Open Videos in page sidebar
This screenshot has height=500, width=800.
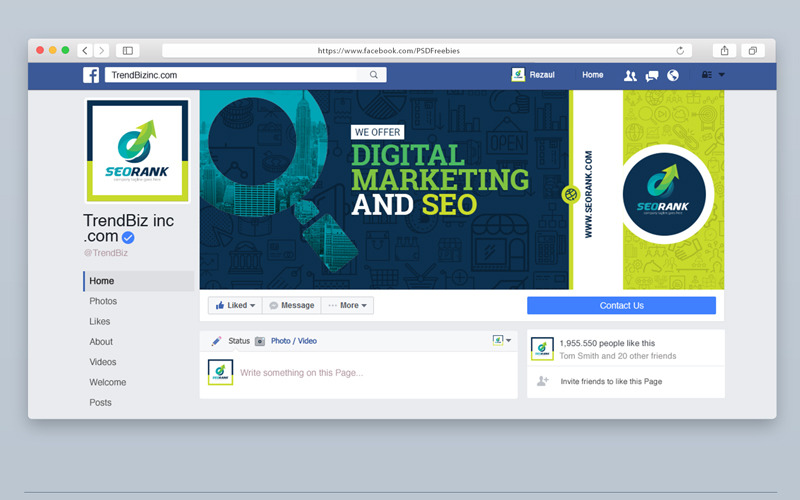(x=103, y=362)
